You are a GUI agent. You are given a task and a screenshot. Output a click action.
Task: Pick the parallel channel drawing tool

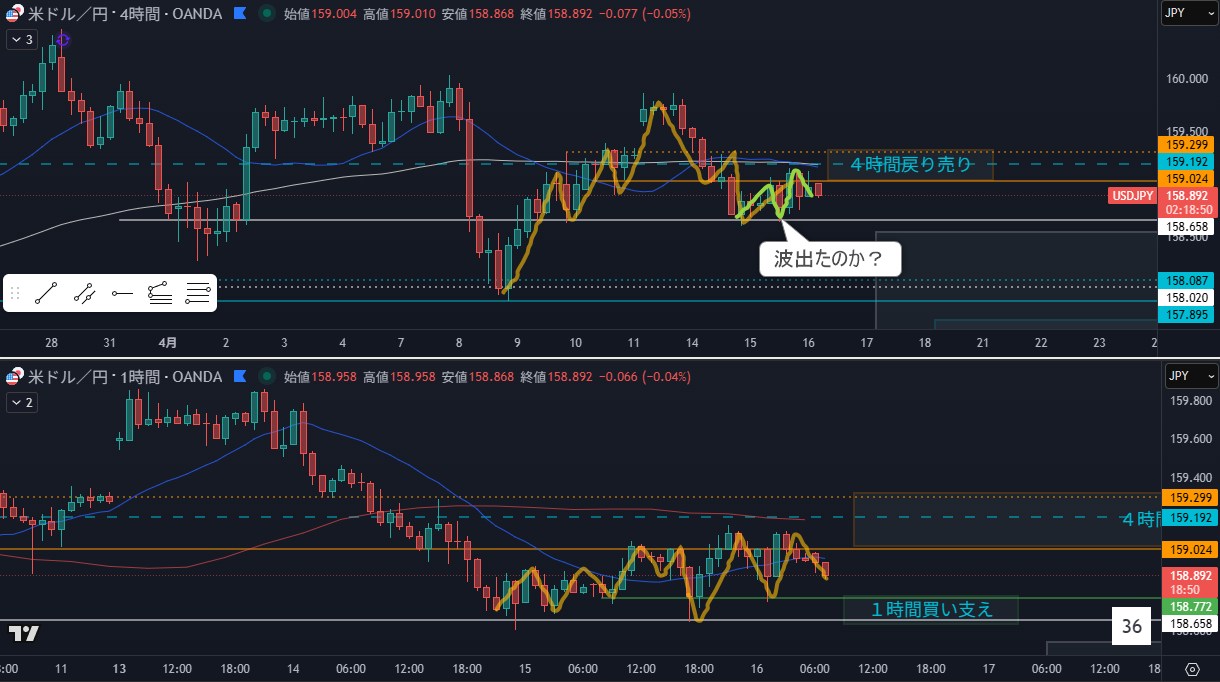85,293
